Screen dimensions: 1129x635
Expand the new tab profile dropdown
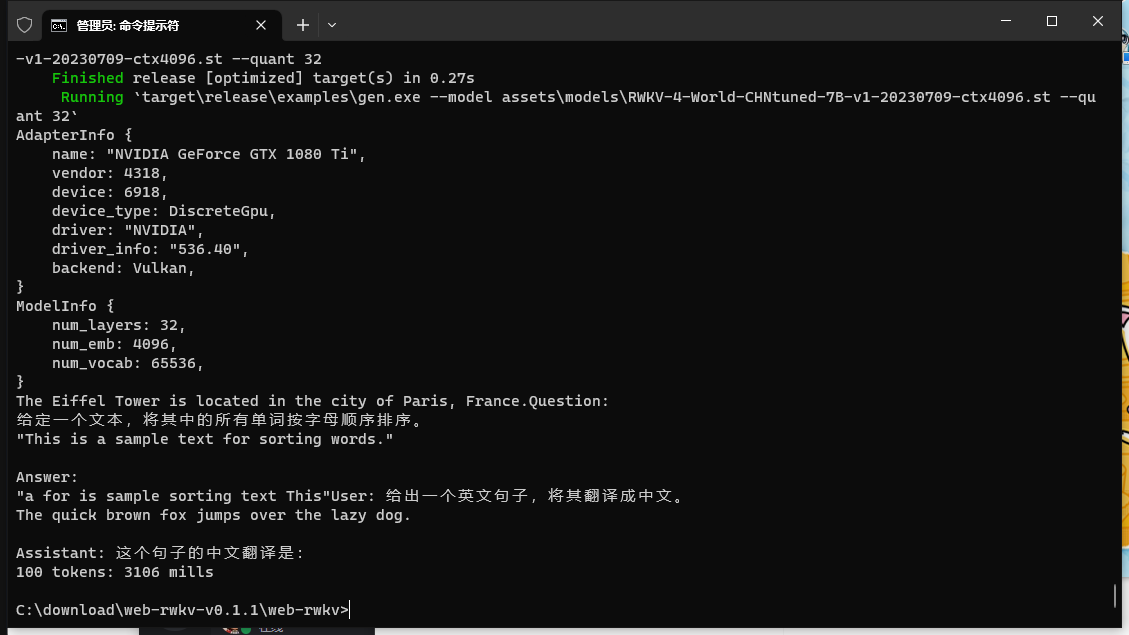point(332,25)
